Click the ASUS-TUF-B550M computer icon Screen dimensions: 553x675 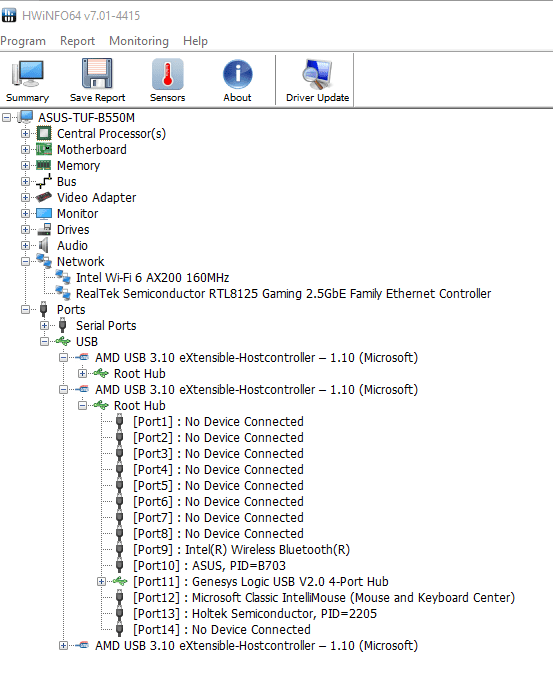(25, 117)
